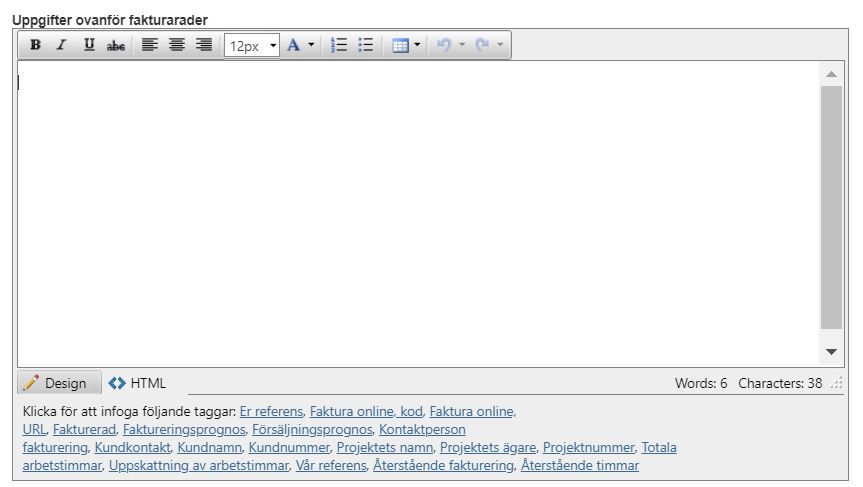Click the Words: 6 counter

[x=701, y=383]
